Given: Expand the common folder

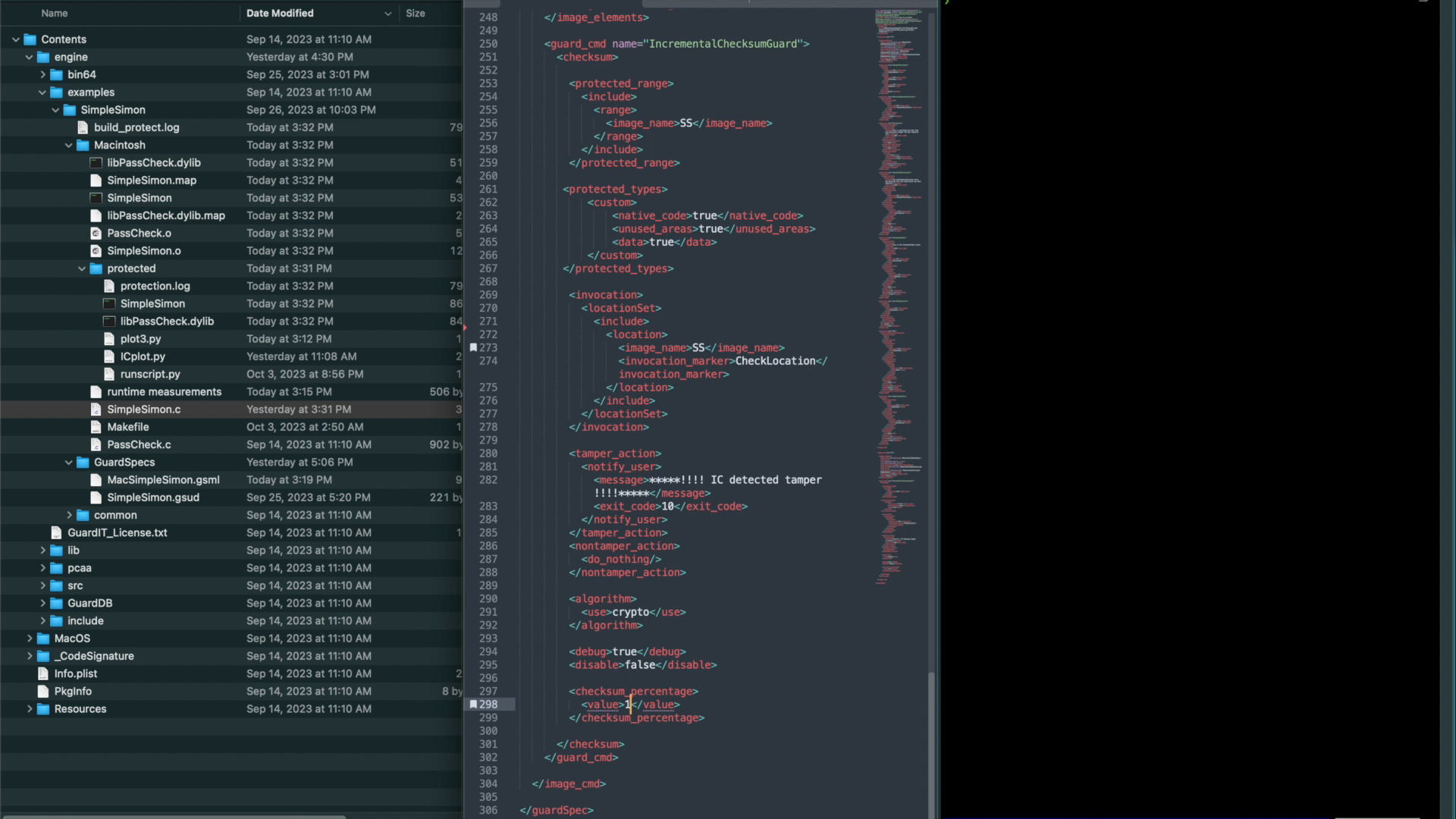Looking at the screenshot, I should tap(69, 515).
